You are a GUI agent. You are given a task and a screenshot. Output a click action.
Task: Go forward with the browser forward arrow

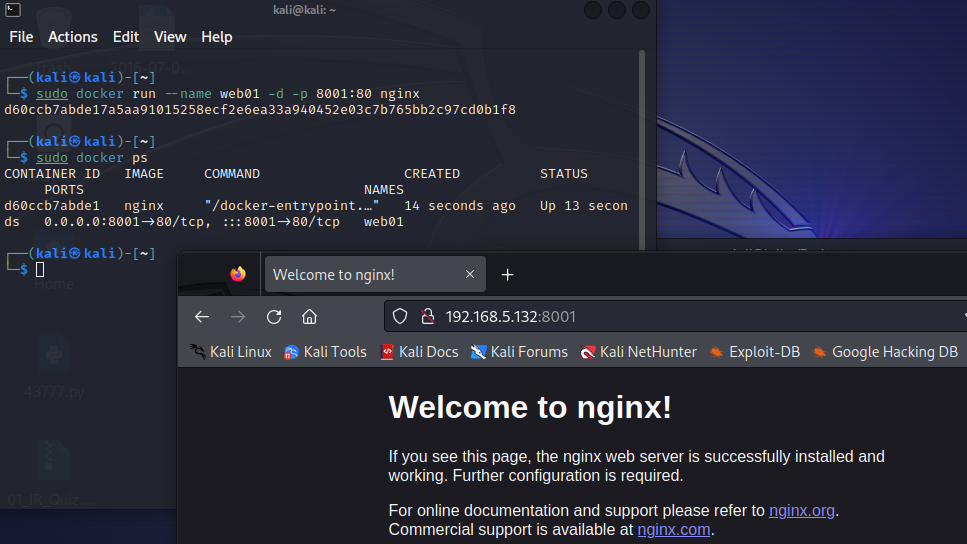[x=238, y=316]
